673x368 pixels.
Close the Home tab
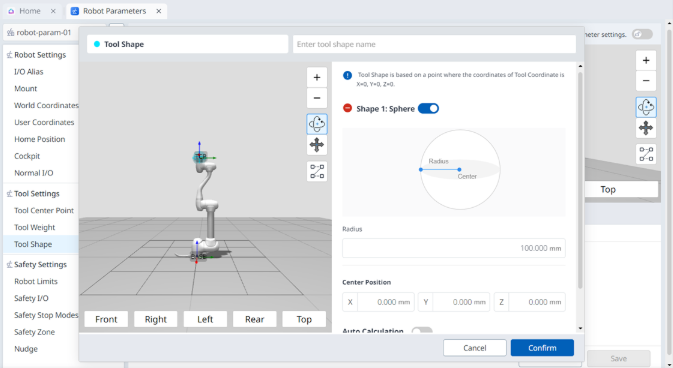pos(53,11)
